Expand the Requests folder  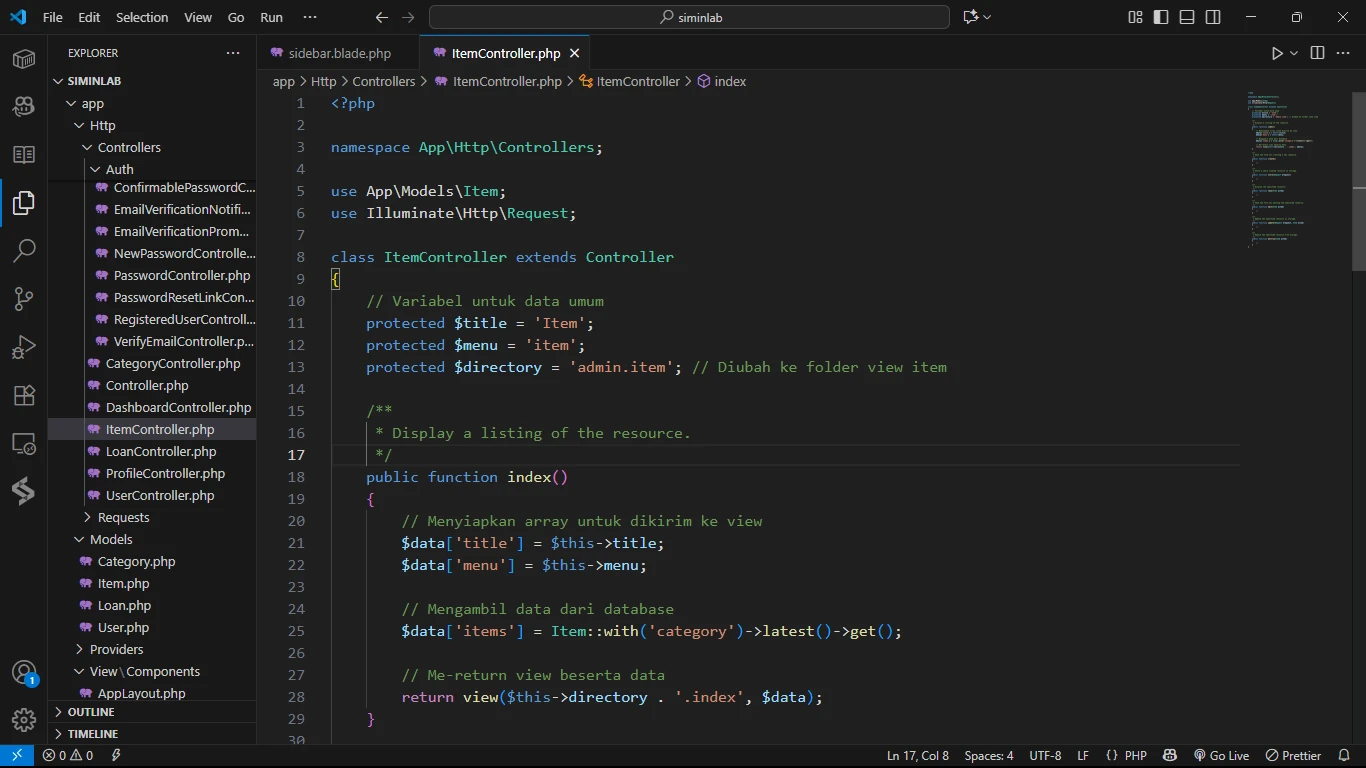[x=123, y=517]
